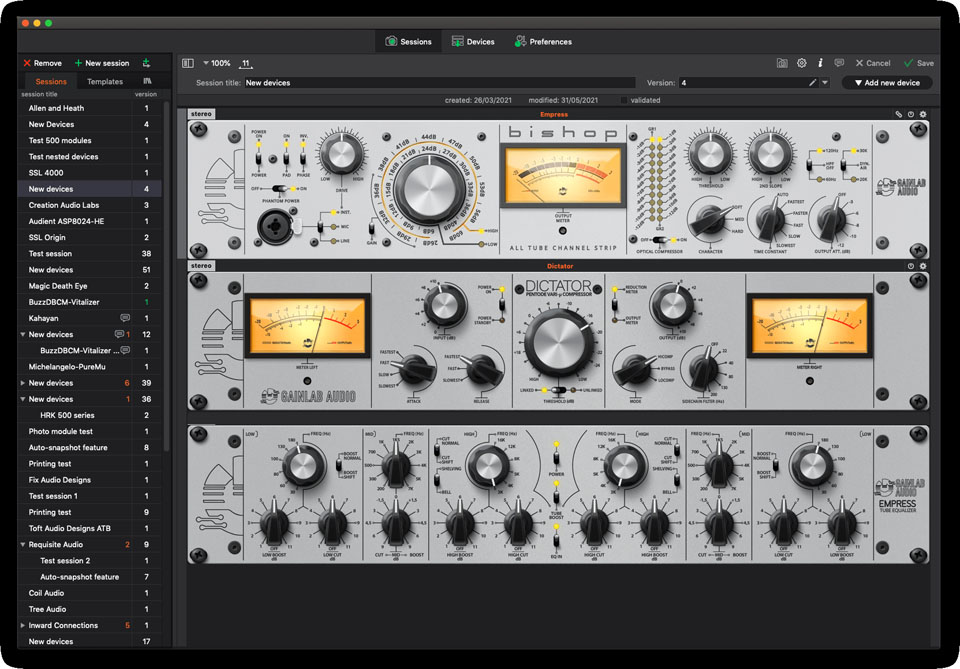The height and width of the screenshot is (669, 960).
Task: Open session settings gear icon
Action: [801, 63]
